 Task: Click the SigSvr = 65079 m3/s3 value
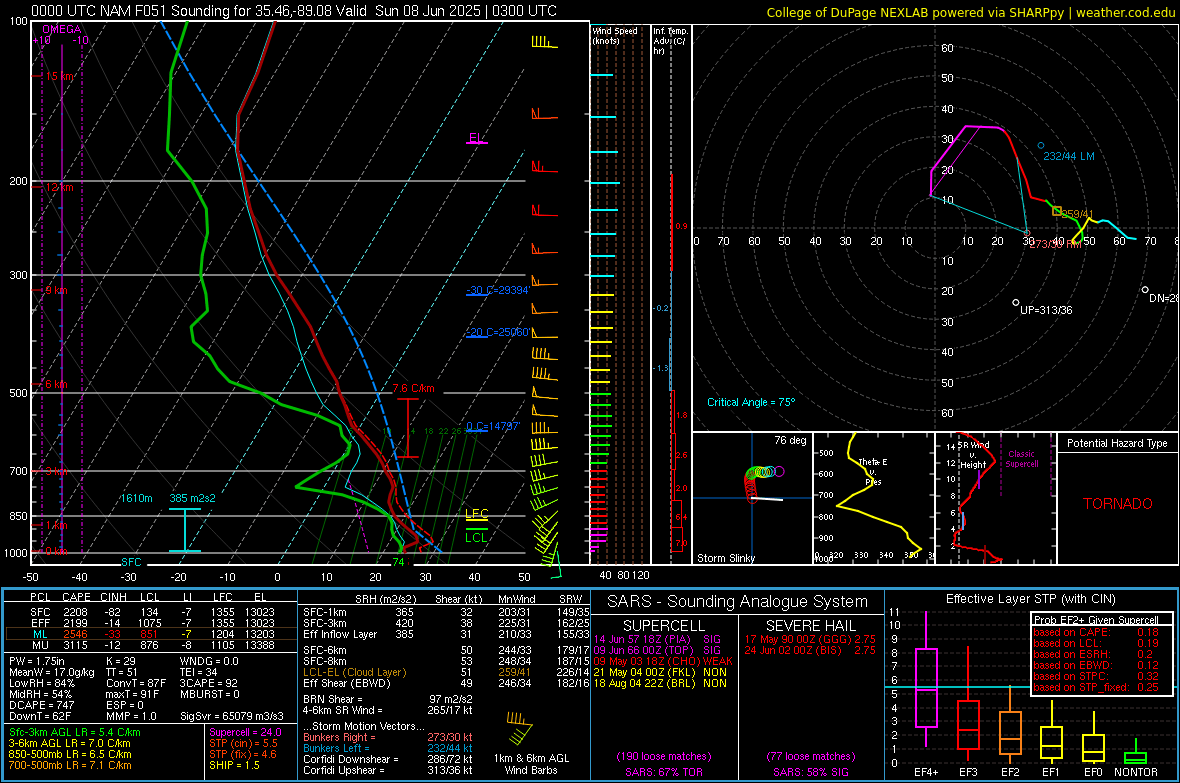click(x=232, y=716)
